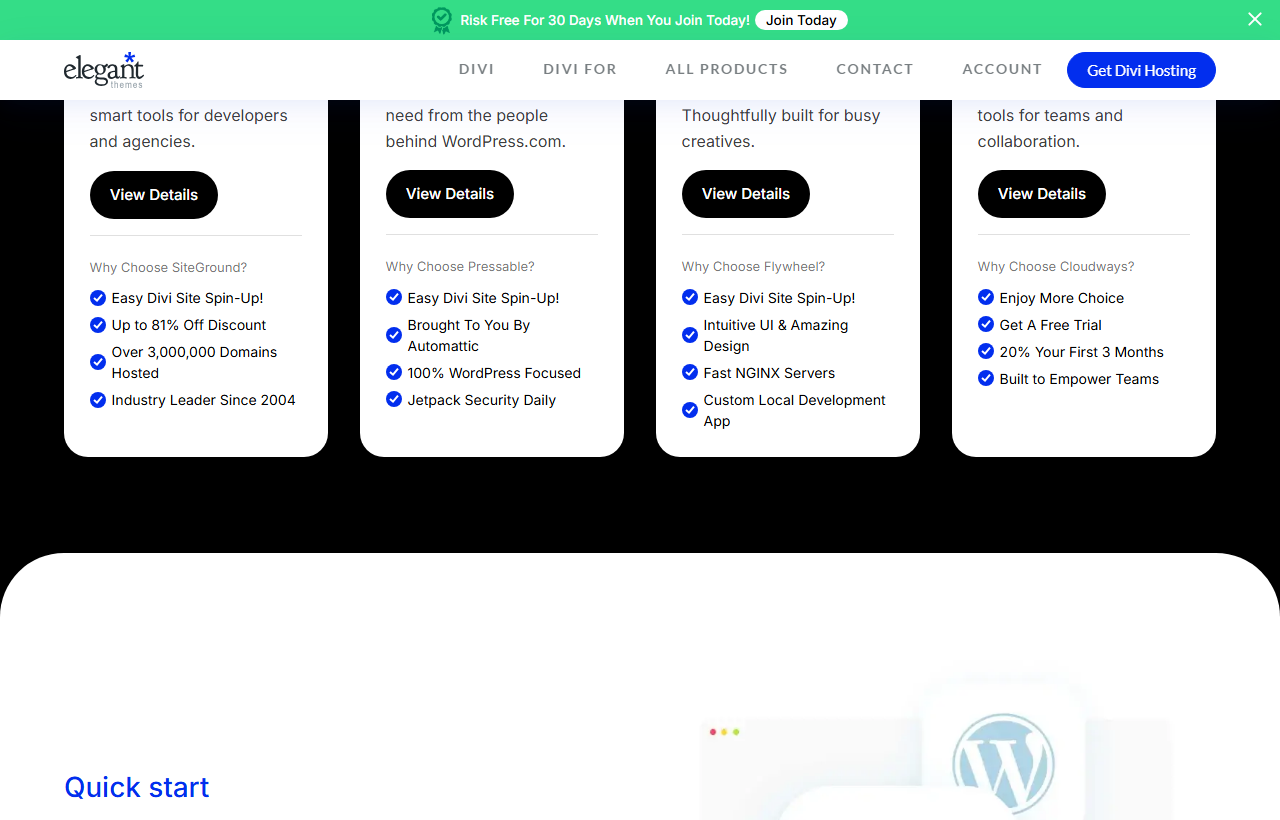The height and width of the screenshot is (820, 1280).
Task: Click 'Thoughtfully built for busy creatives.' text
Action: click(x=781, y=128)
